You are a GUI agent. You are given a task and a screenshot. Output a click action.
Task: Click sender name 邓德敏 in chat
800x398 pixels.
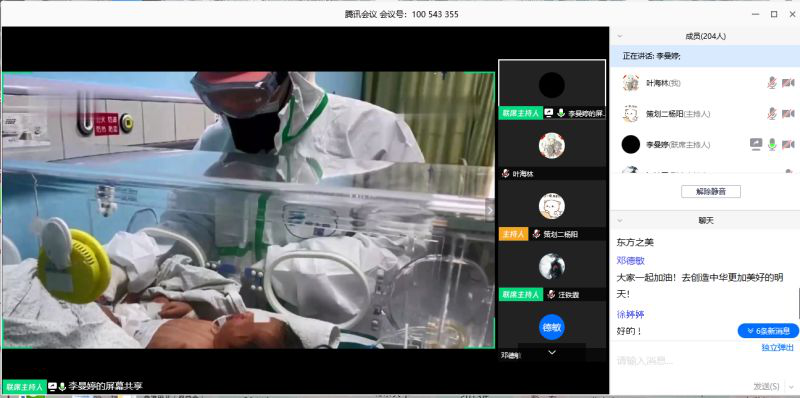[x=631, y=261]
